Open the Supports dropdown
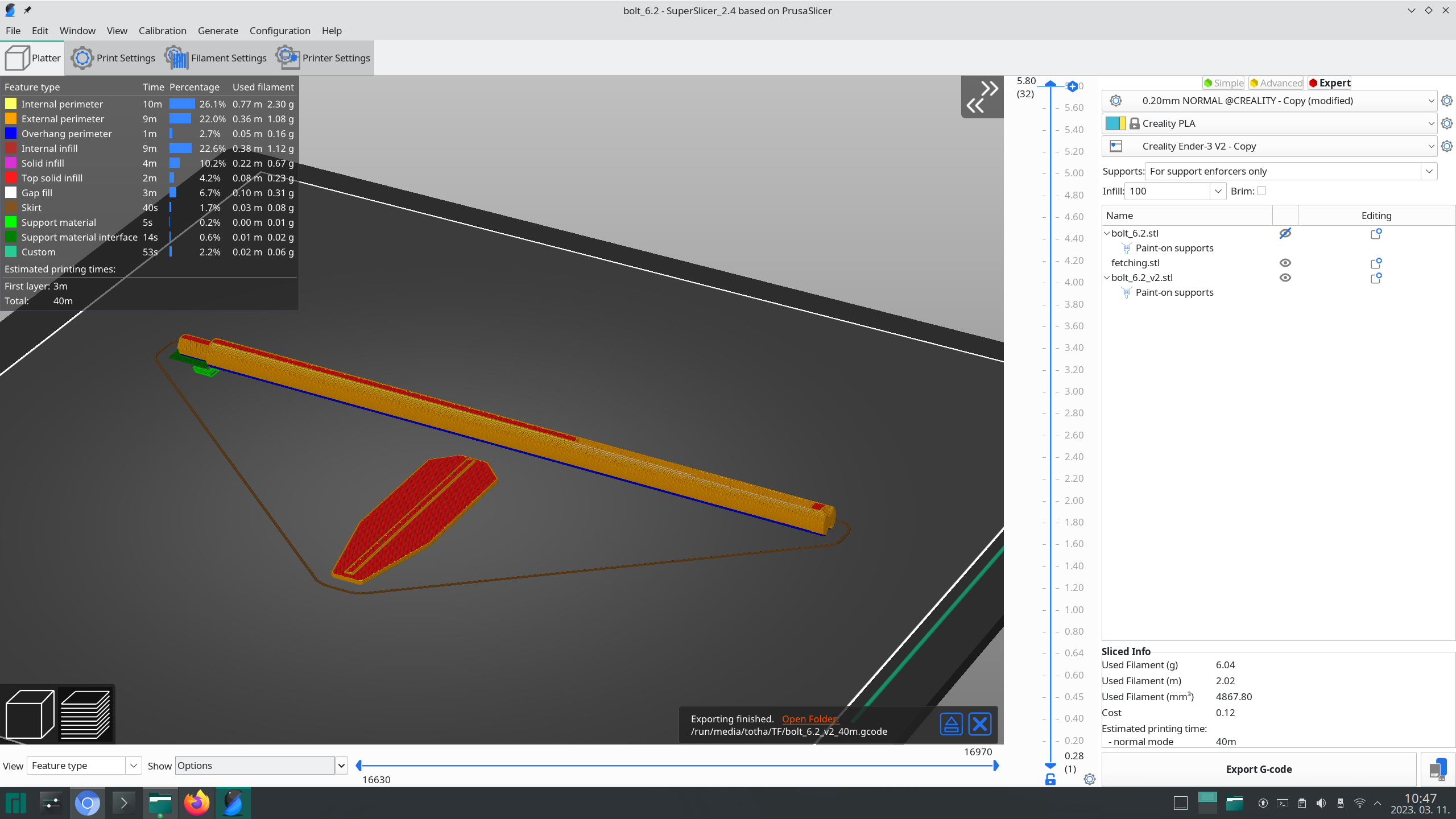Screen dimensions: 1456x819 (1429, 171)
